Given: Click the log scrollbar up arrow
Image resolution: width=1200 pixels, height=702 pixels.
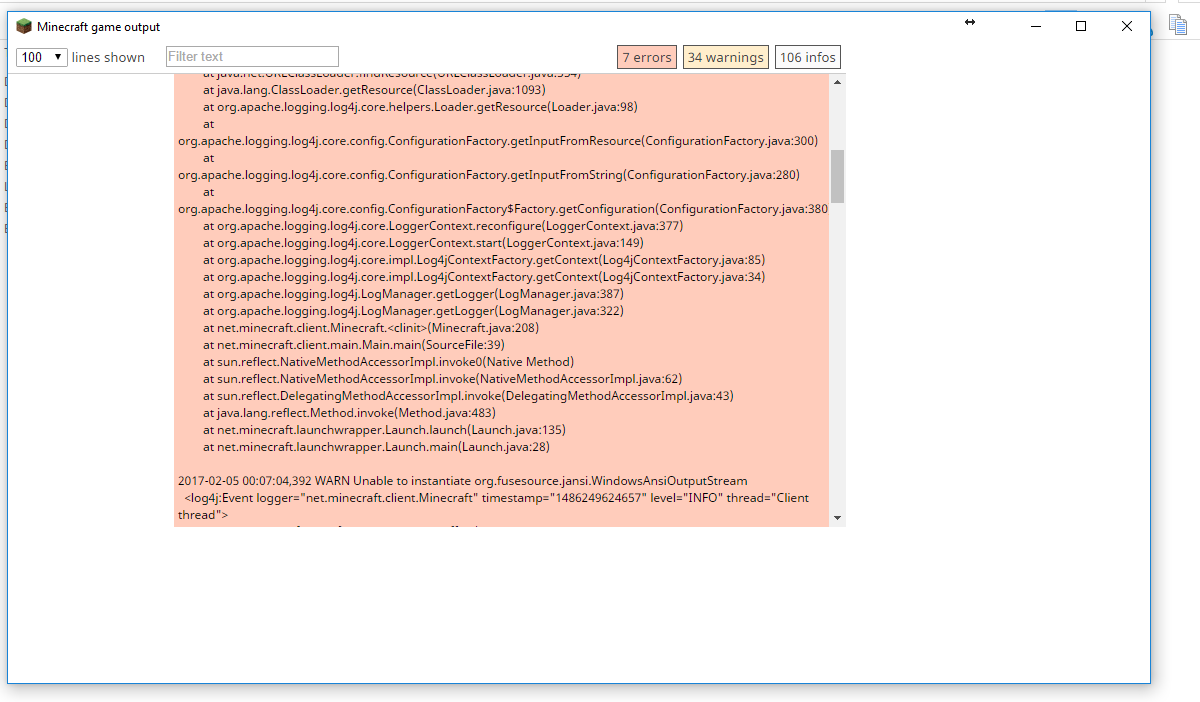Looking at the screenshot, I should [837, 82].
